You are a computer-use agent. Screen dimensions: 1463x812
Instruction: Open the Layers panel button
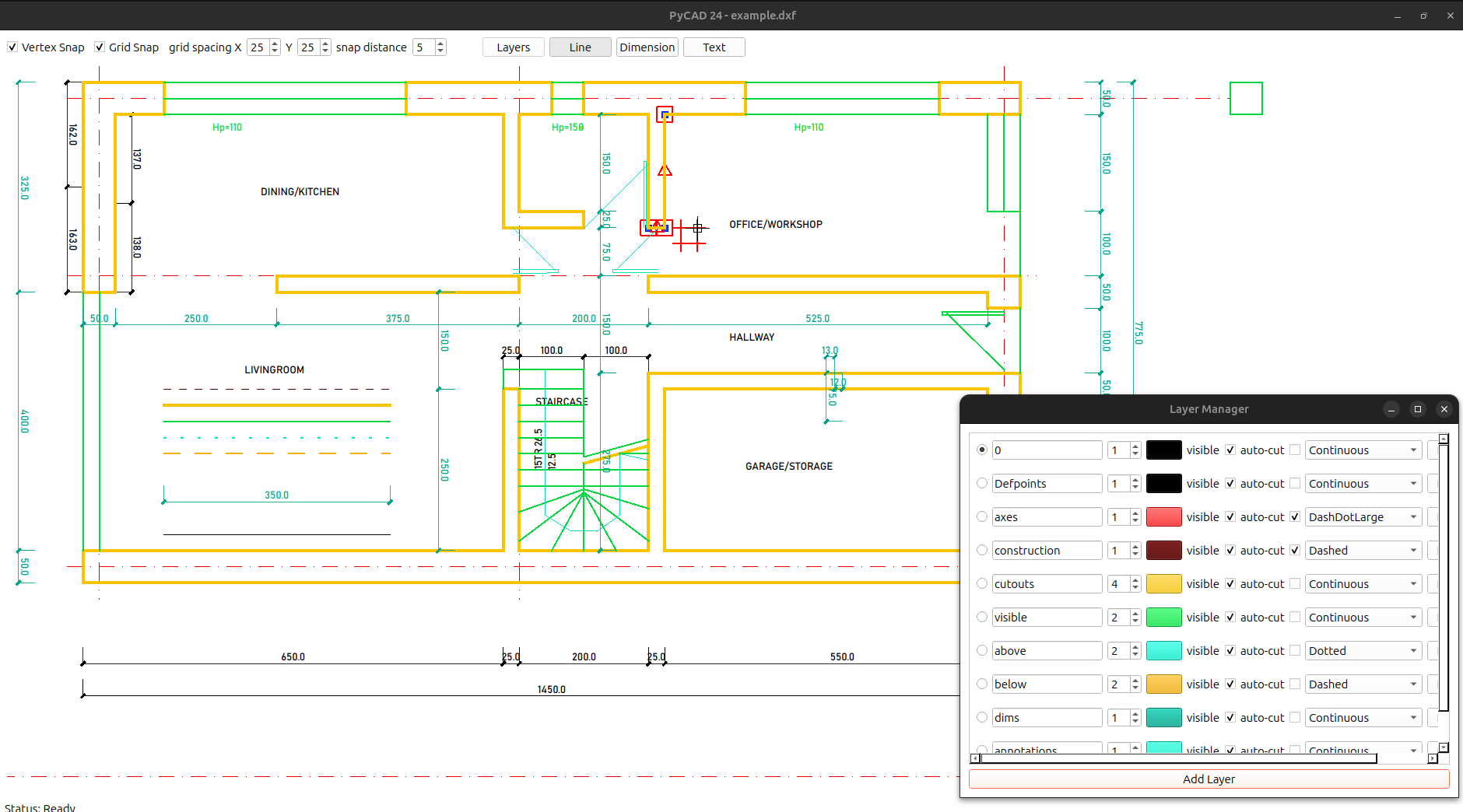[514, 47]
